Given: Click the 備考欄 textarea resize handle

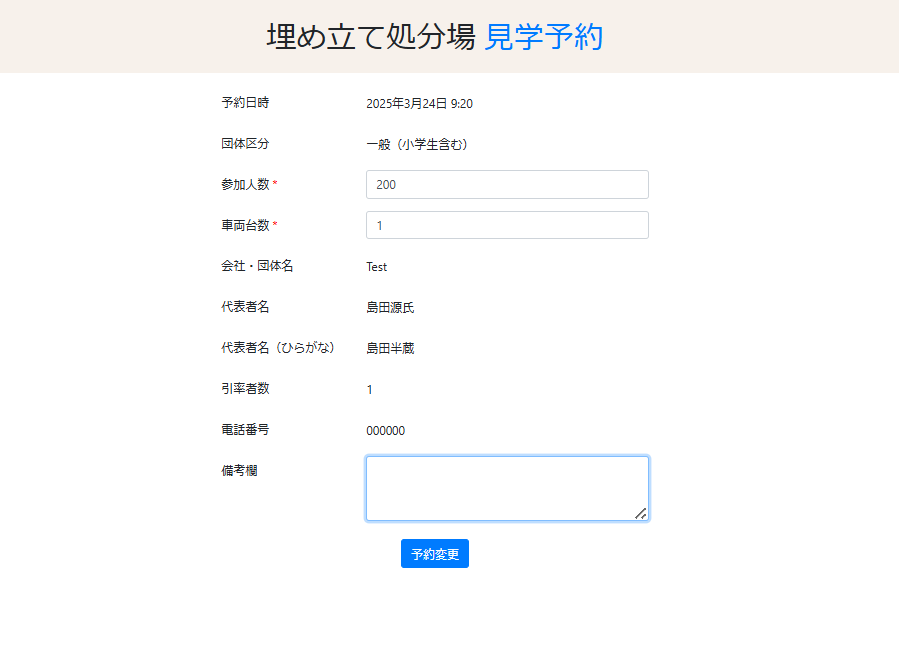Looking at the screenshot, I should [x=640, y=513].
